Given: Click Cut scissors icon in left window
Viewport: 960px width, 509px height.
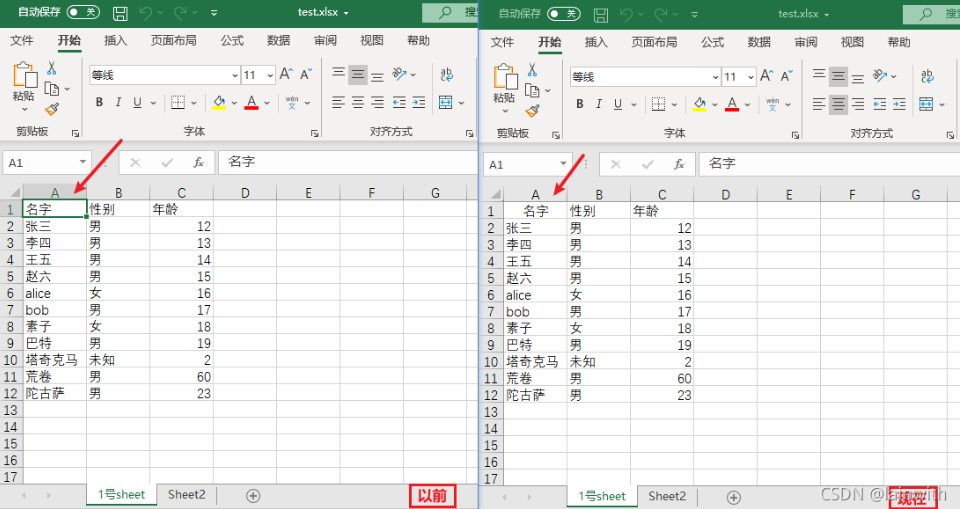Looking at the screenshot, I should (51, 68).
